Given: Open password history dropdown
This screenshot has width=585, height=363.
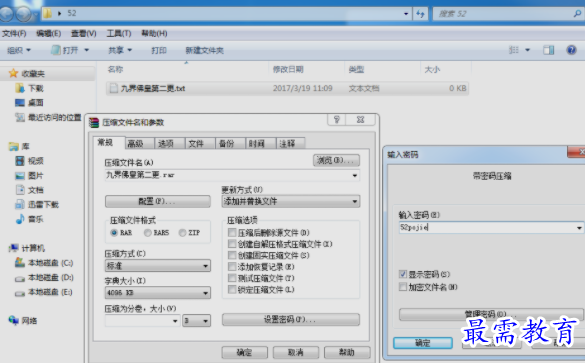Looking at the screenshot, I should (579, 228).
